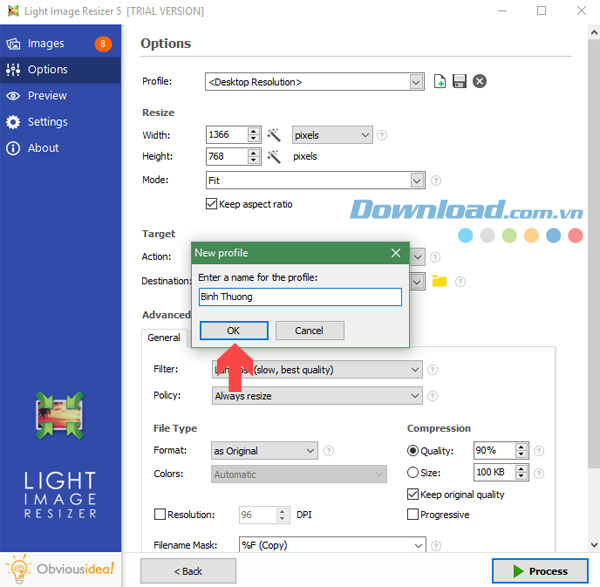The width and height of the screenshot is (600, 587).
Task: Click the magic wand next to Height
Action: point(274,157)
